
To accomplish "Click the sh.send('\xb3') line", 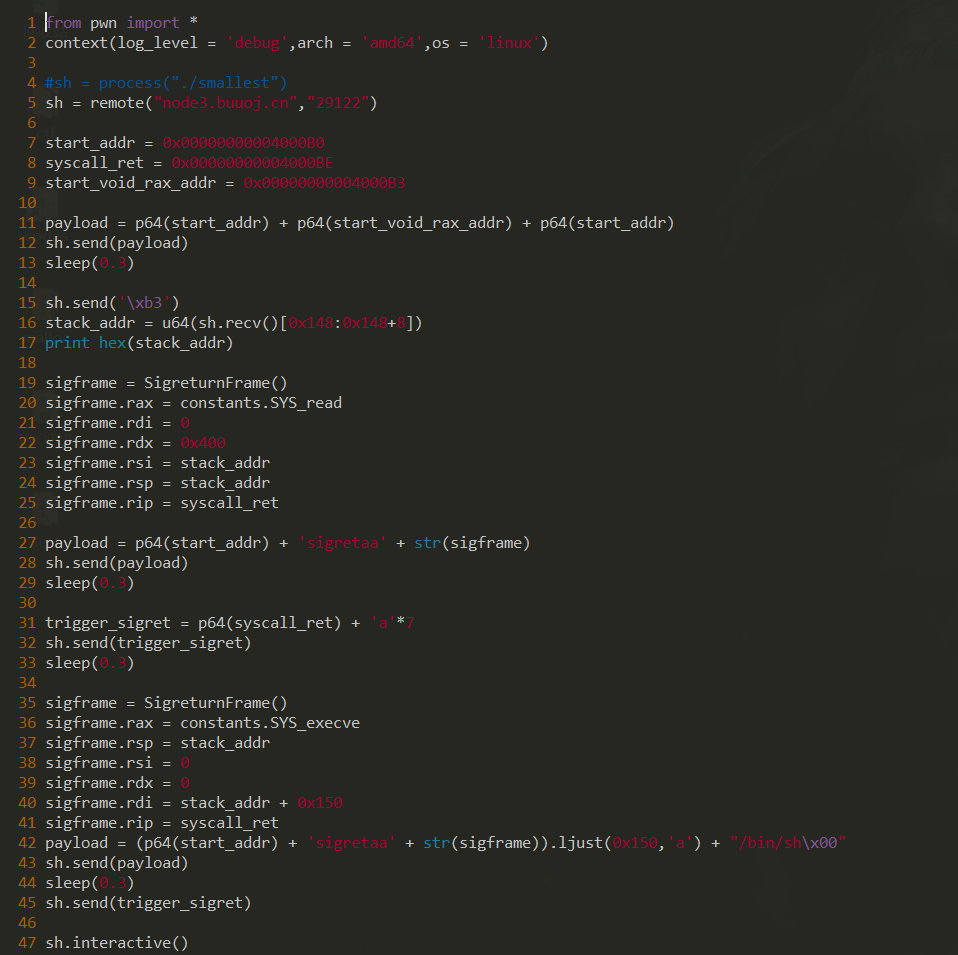I will 112,302.
